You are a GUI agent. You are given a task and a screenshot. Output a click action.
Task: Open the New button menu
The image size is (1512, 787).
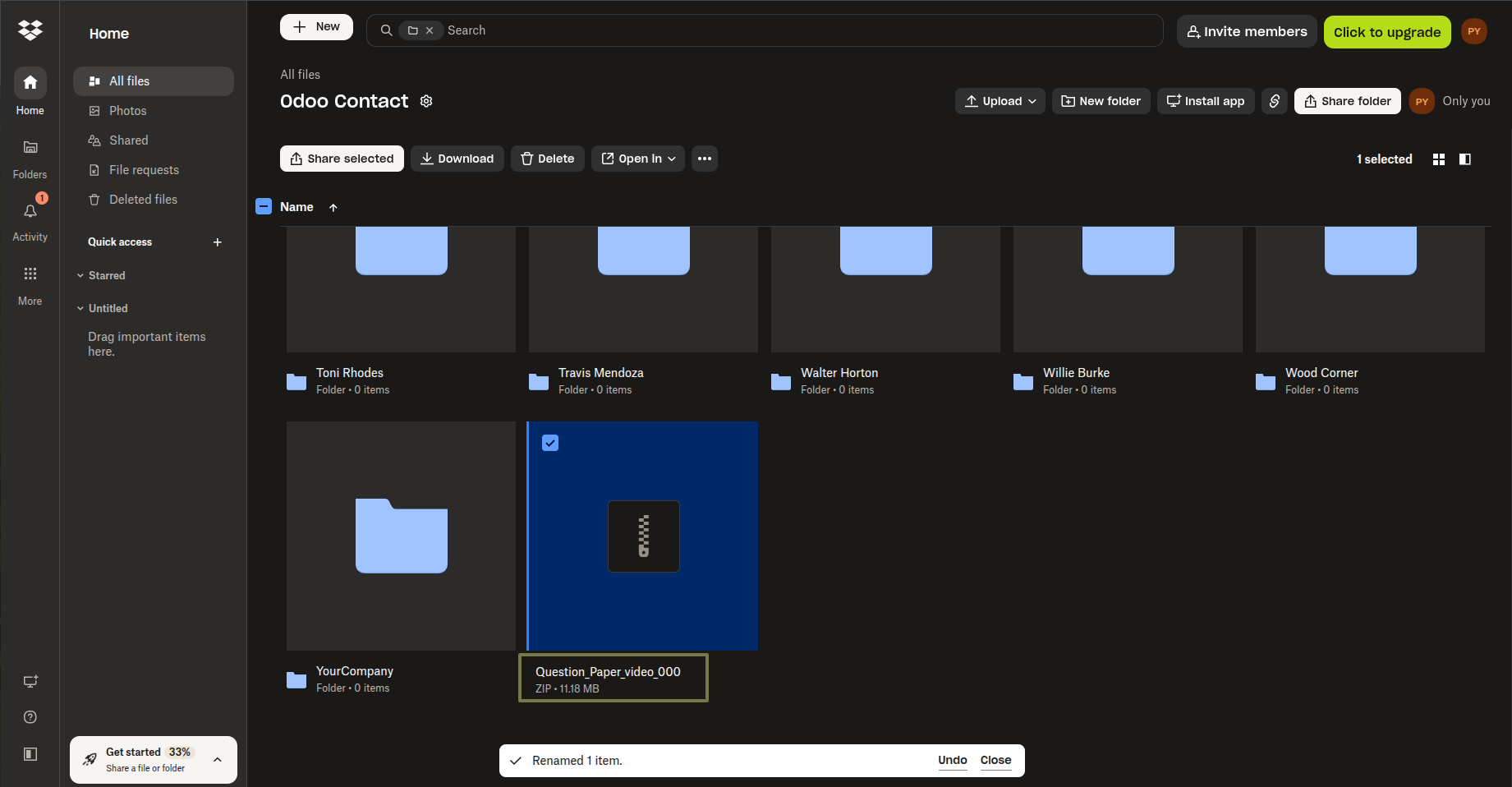tap(316, 27)
